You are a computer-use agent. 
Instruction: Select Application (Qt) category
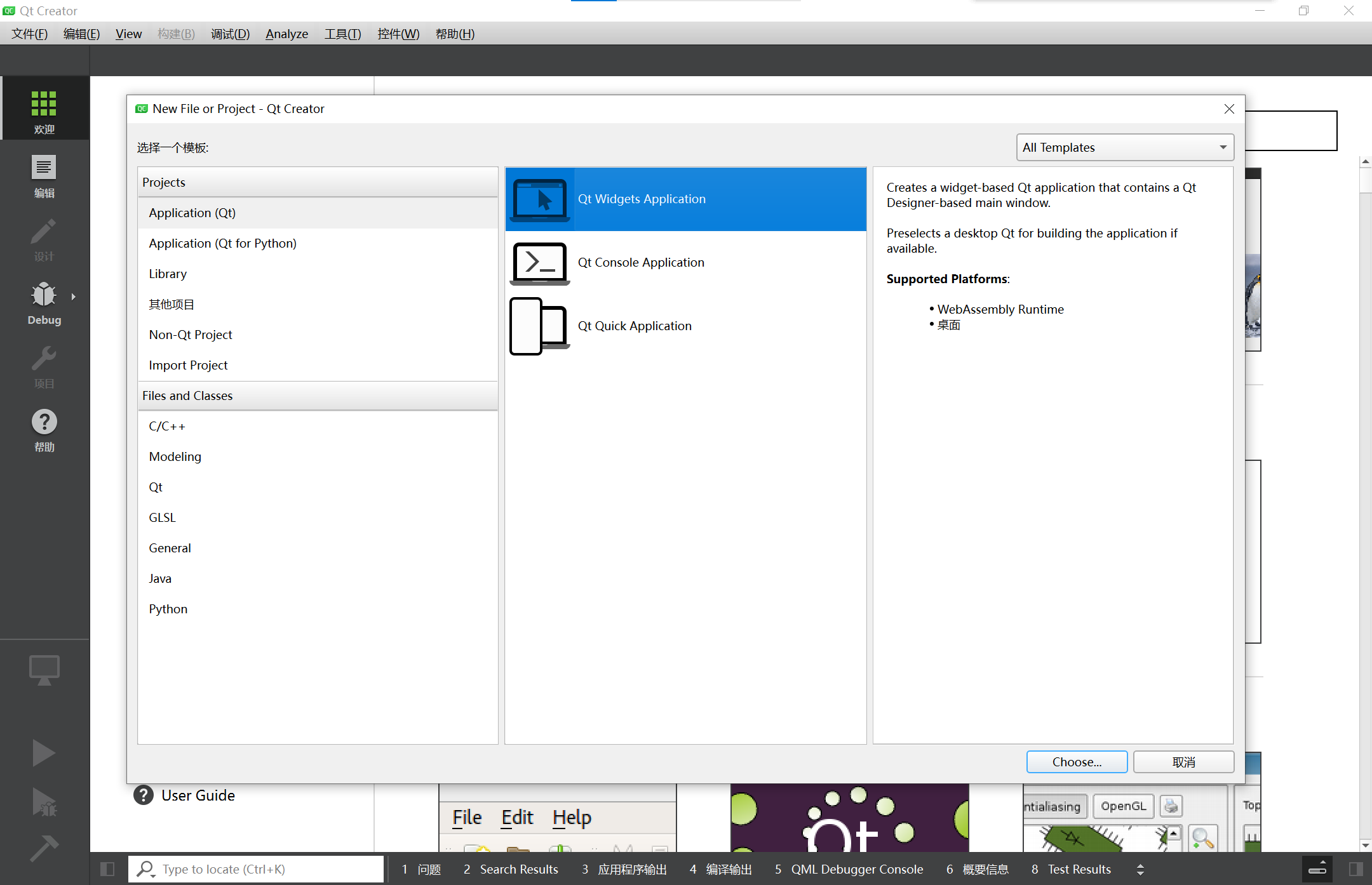coord(318,213)
